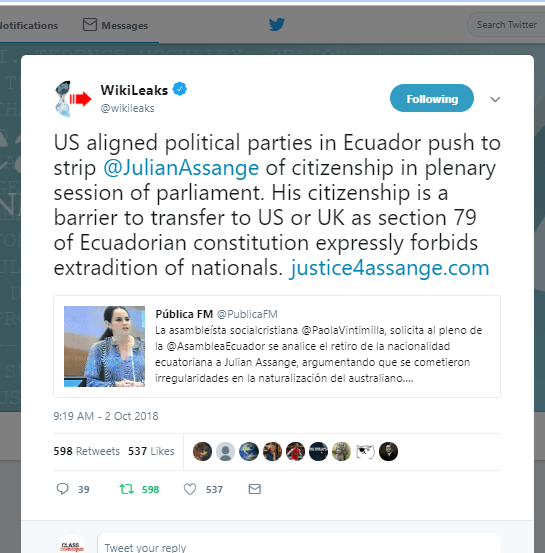
Task: Toggle the Following button for WikiLeaks
Action: tap(432, 98)
